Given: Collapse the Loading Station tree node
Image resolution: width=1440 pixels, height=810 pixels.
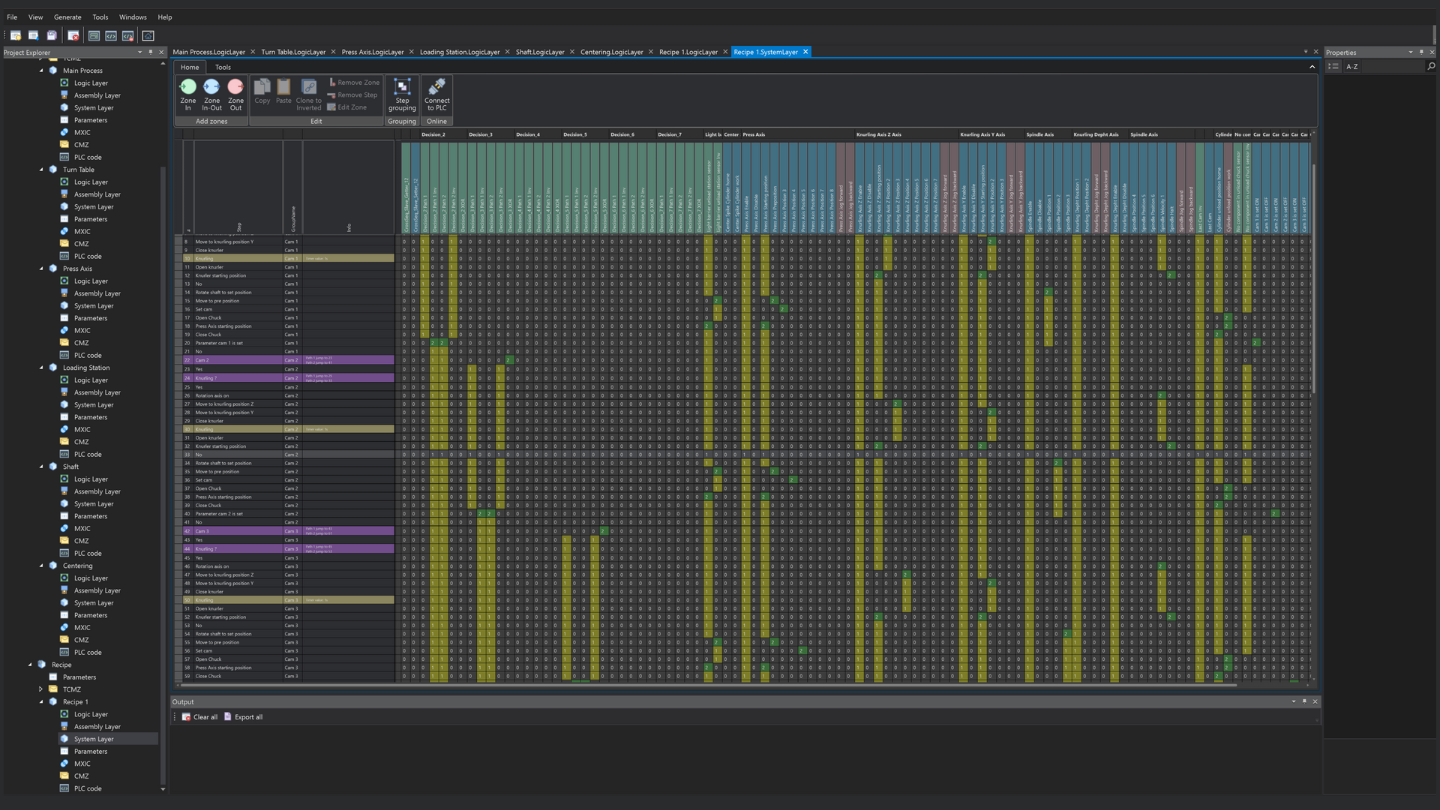Looking at the screenshot, I should coord(42,368).
